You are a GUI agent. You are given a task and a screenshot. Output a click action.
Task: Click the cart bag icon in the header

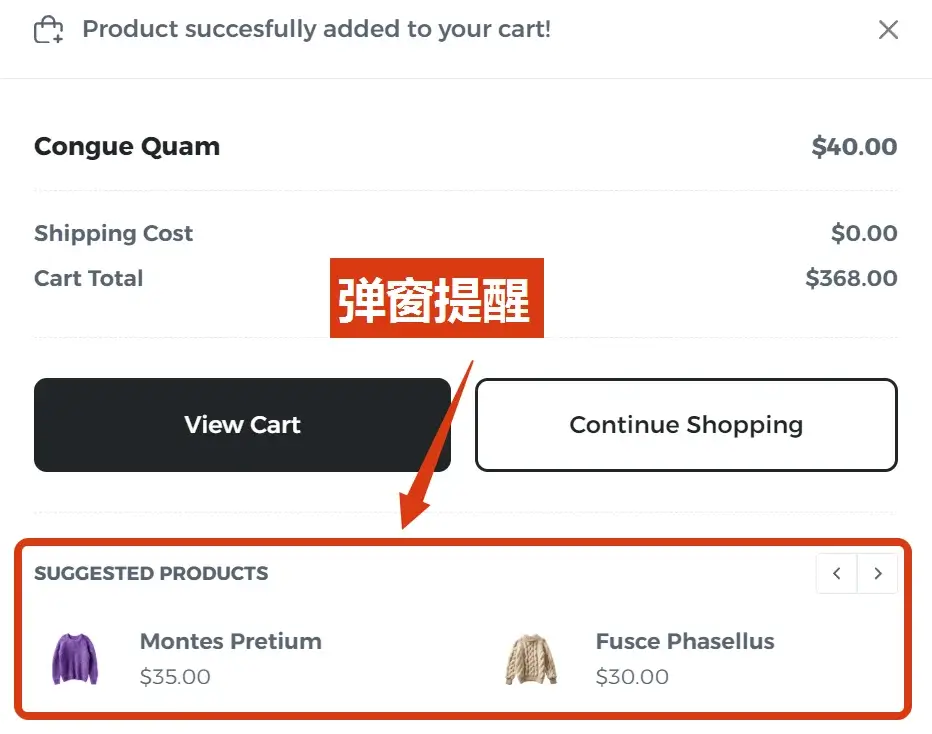[48, 30]
